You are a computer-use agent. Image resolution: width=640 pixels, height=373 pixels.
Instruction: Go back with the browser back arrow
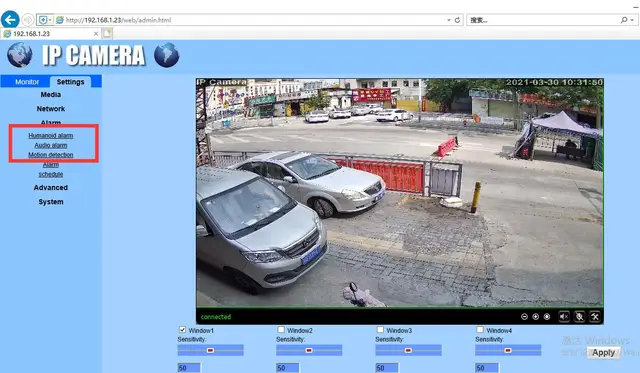[x=10, y=19]
